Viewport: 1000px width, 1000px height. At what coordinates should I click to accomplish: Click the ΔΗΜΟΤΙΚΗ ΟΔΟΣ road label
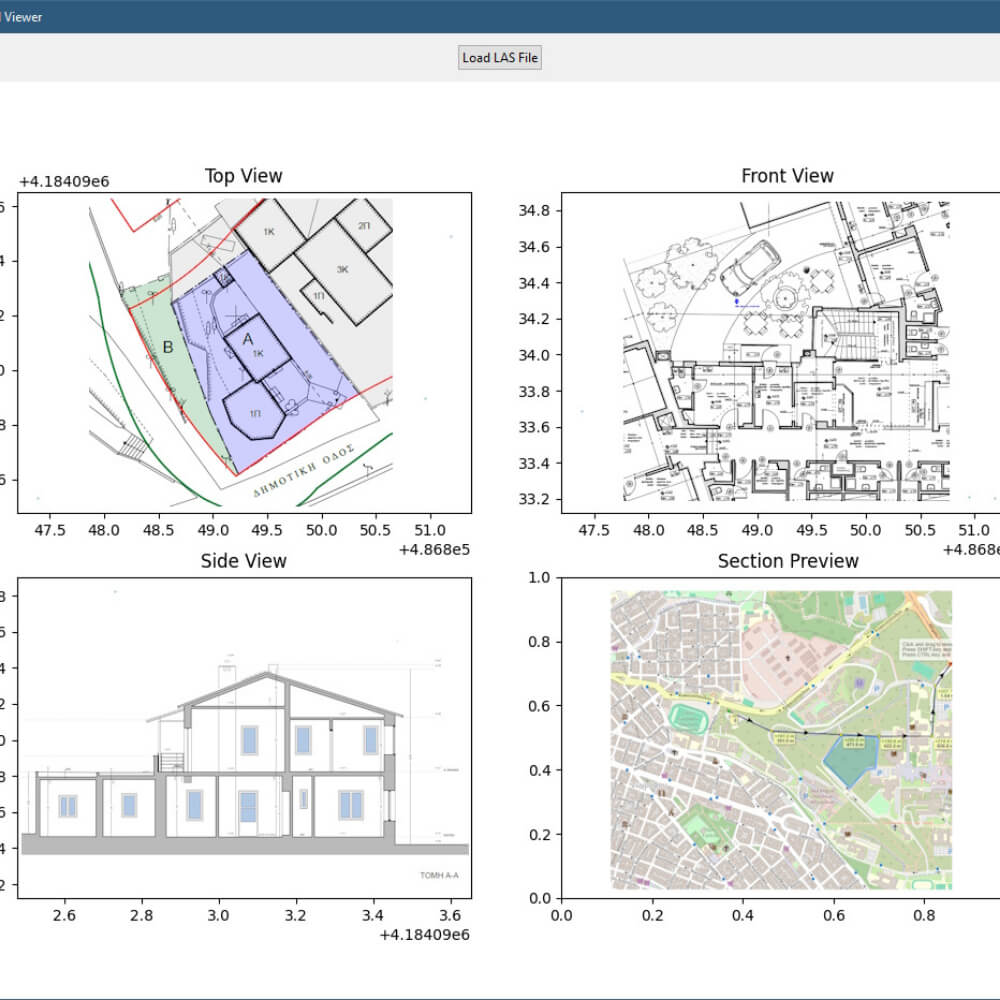(x=304, y=471)
